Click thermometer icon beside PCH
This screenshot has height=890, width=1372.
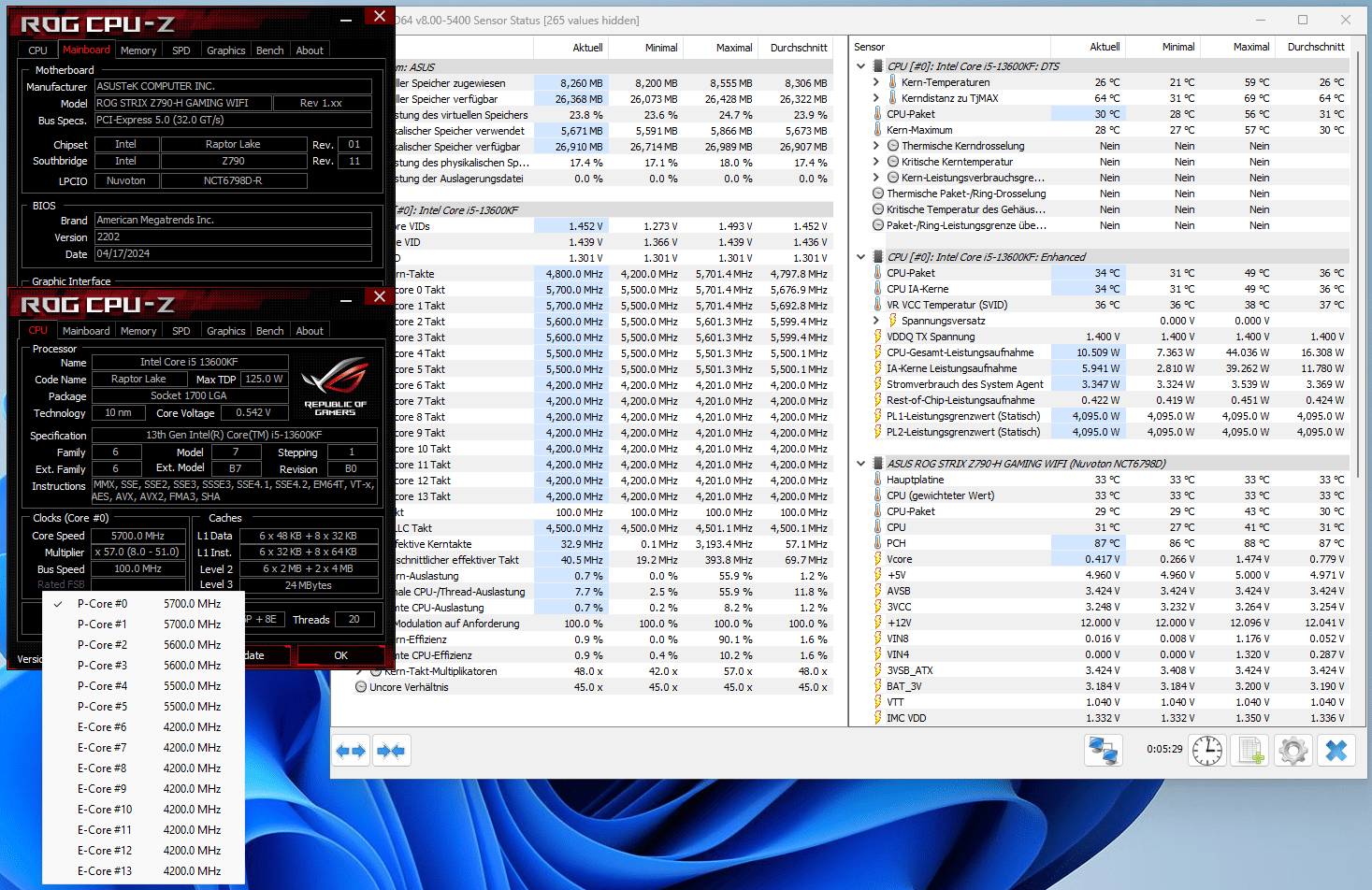pyautogui.click(x=878, y=543)
